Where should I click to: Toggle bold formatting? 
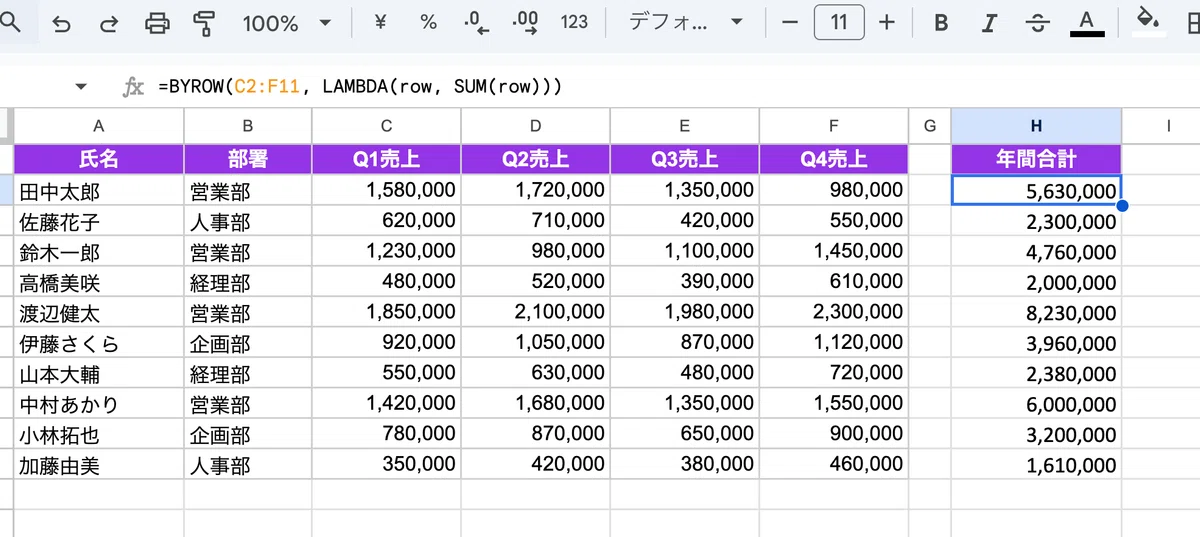[940, 23]
